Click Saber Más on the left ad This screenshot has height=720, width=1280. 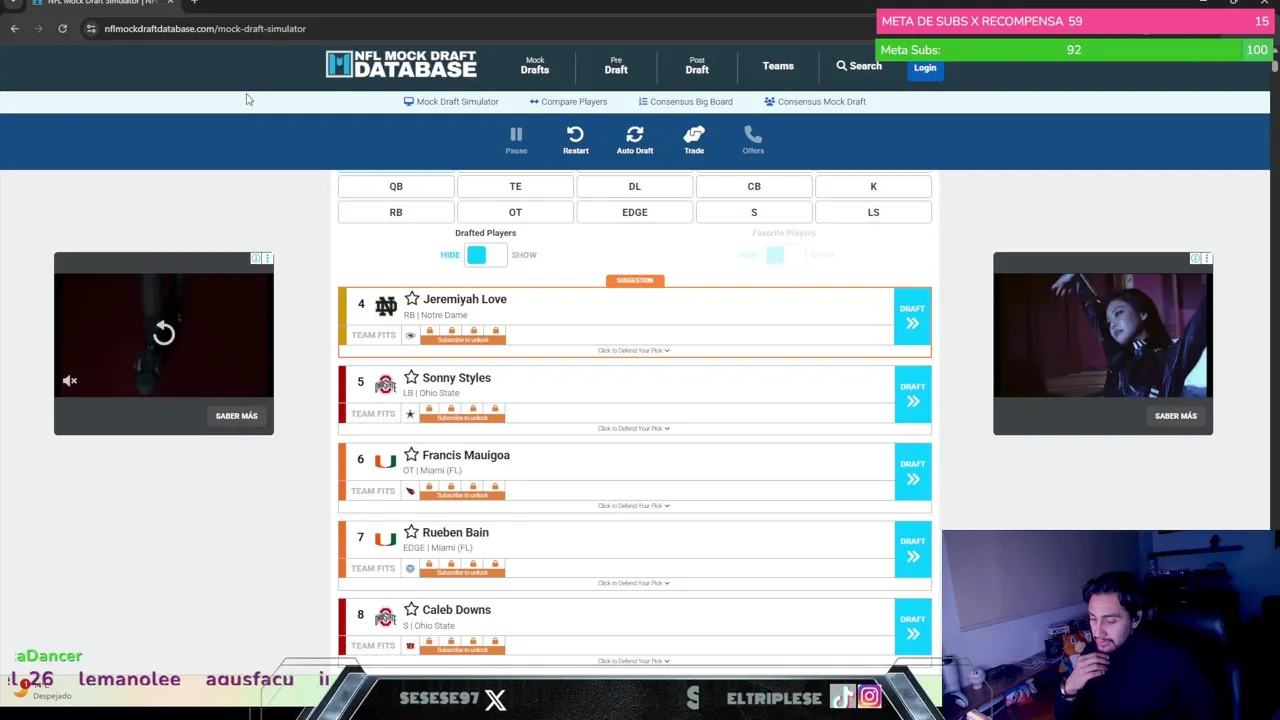click(236, 416)
